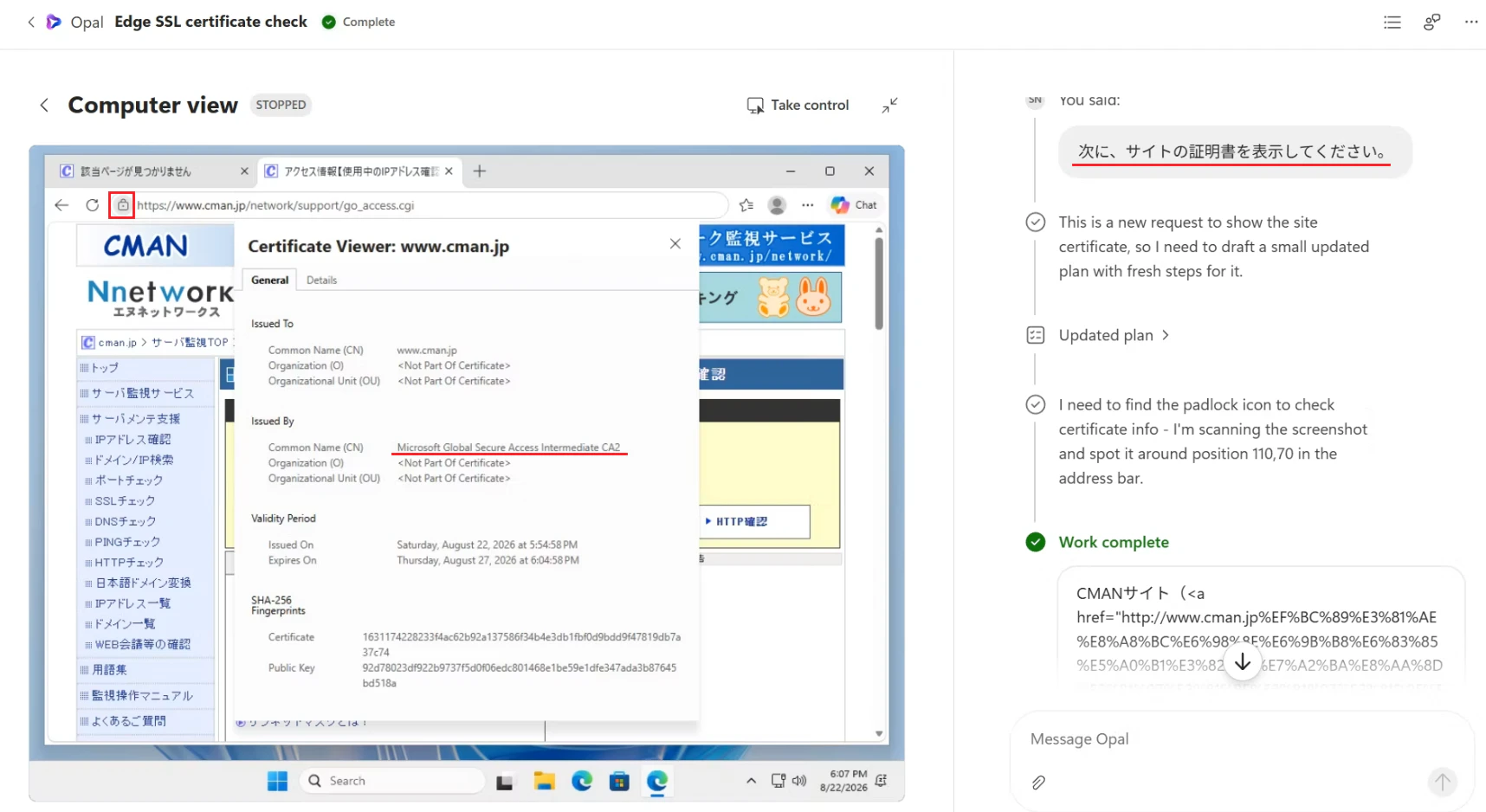Open サーバ監視サービス sidebar link

click(x=143, y=393)
